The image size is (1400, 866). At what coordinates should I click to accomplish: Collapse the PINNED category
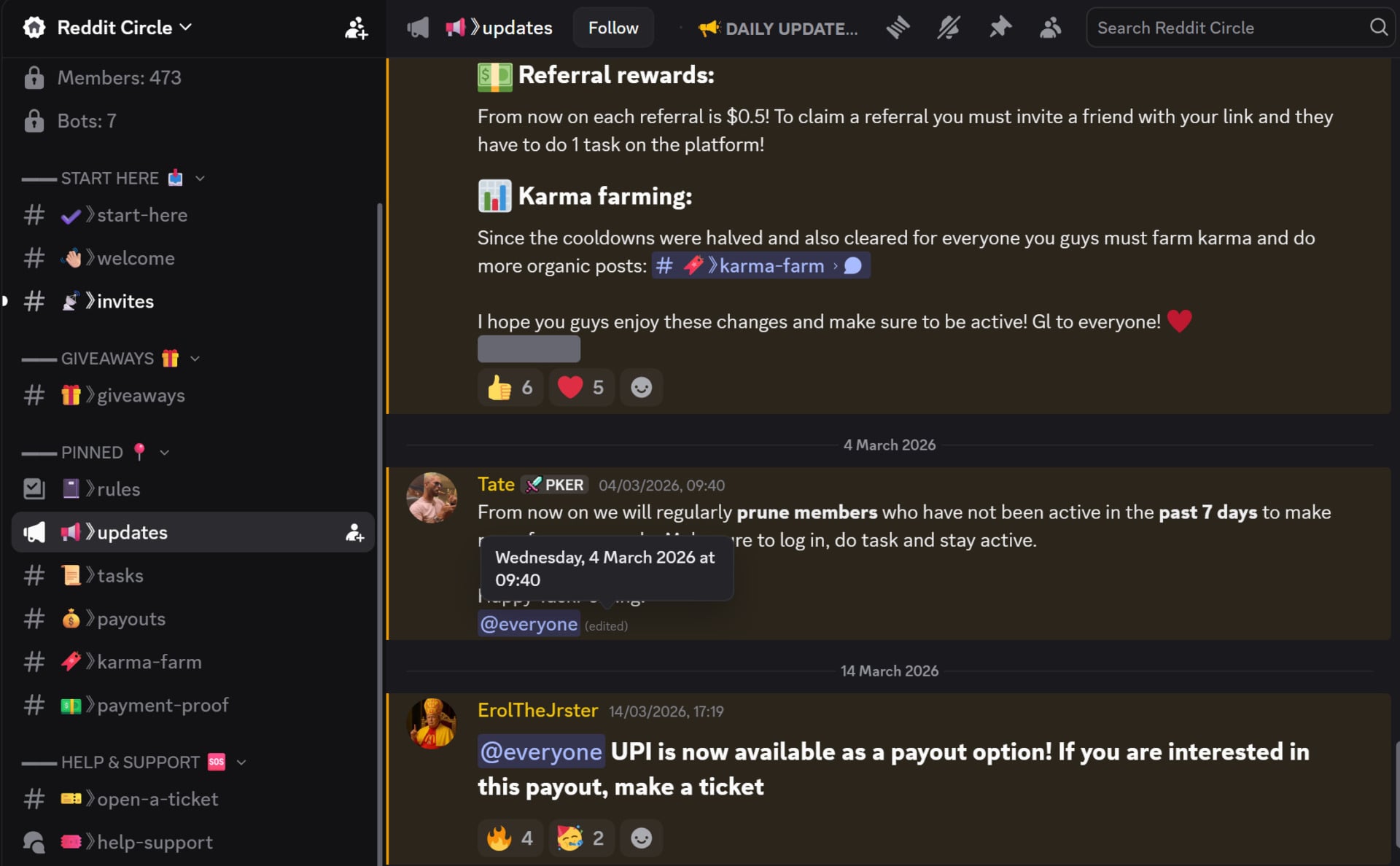click(x=165, y=453)
